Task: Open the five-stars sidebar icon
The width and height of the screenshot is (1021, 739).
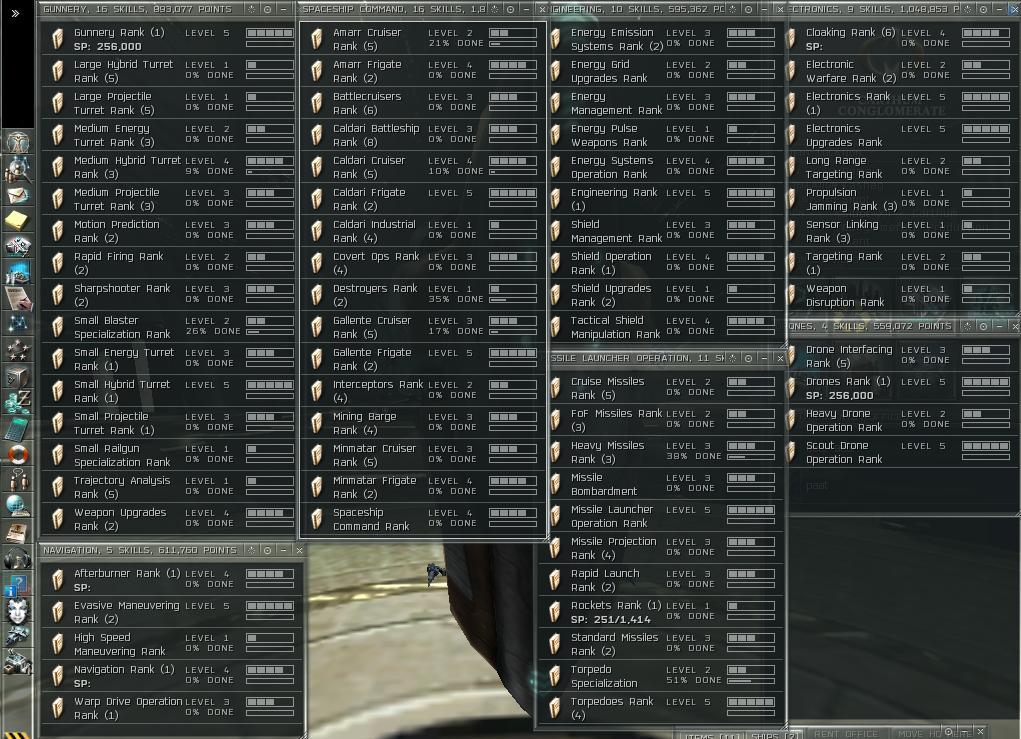Action: coord(18,350)
